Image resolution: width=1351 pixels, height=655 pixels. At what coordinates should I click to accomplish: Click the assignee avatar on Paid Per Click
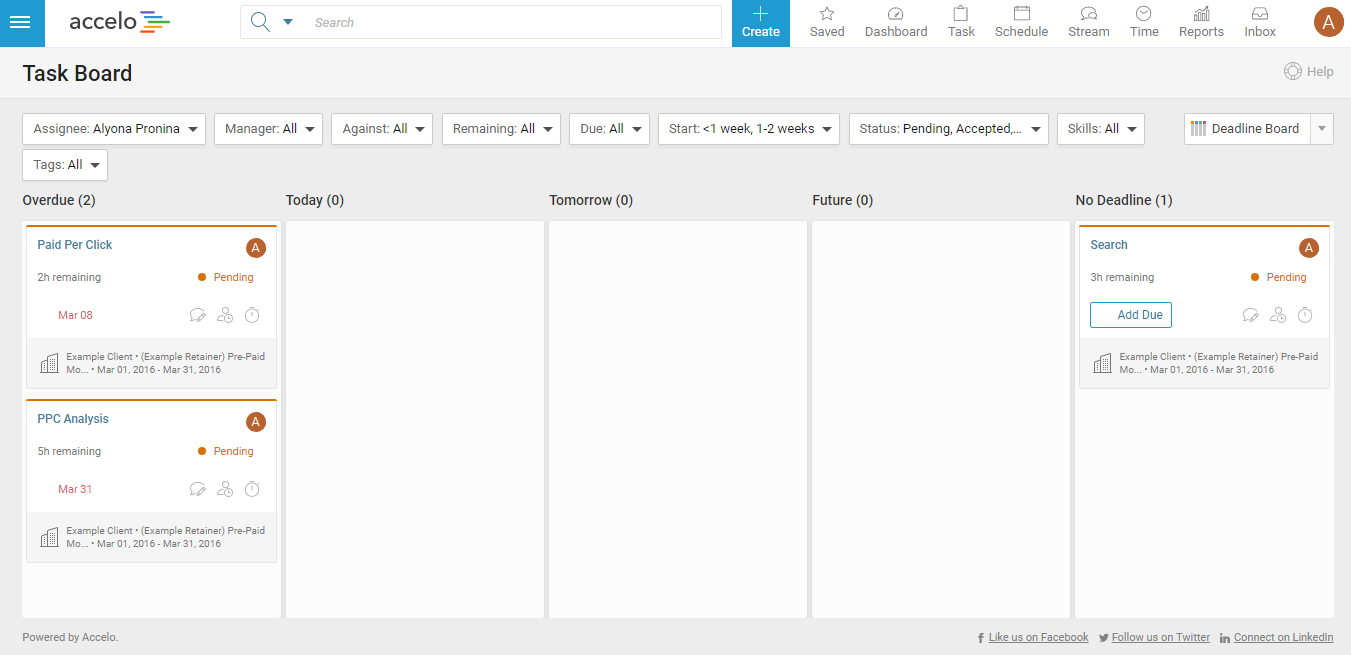tap(256, 248)
